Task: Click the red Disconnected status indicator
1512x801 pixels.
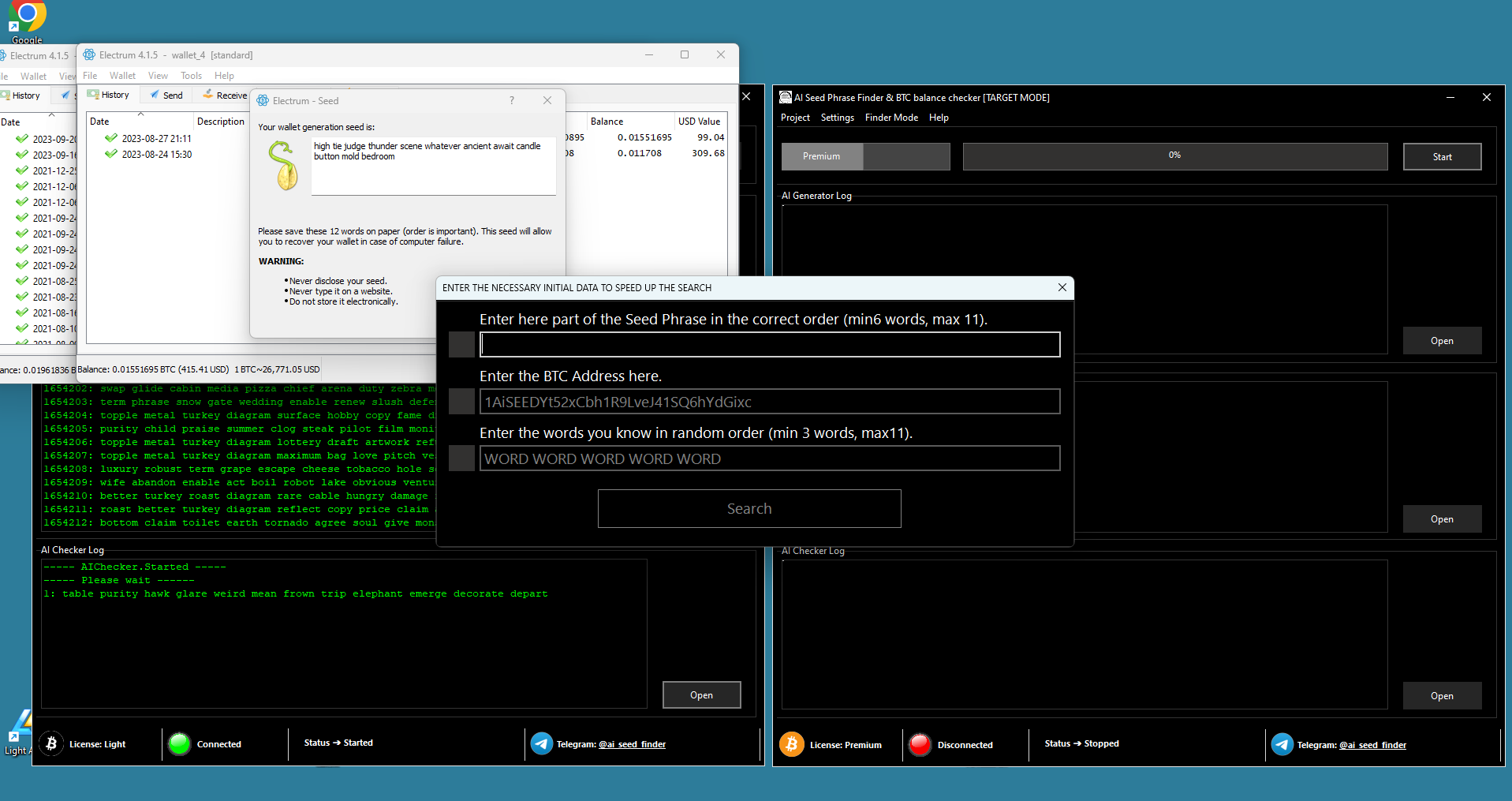Action: (920, 744)
